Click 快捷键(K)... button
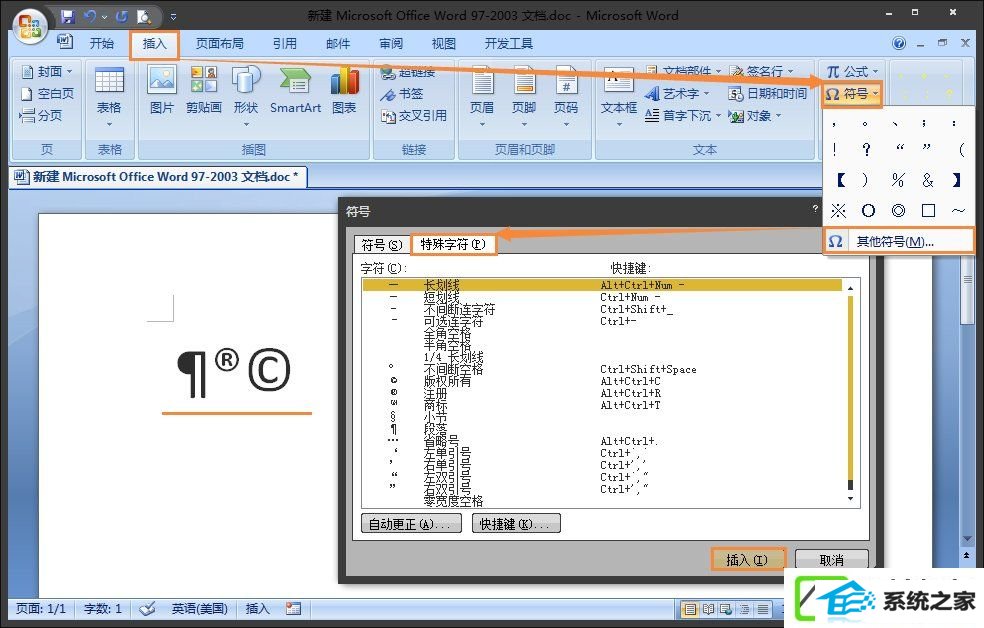Image resolution: width=984 pixels, height=628 pixels. pyautogui.click(x=516, y=523)
